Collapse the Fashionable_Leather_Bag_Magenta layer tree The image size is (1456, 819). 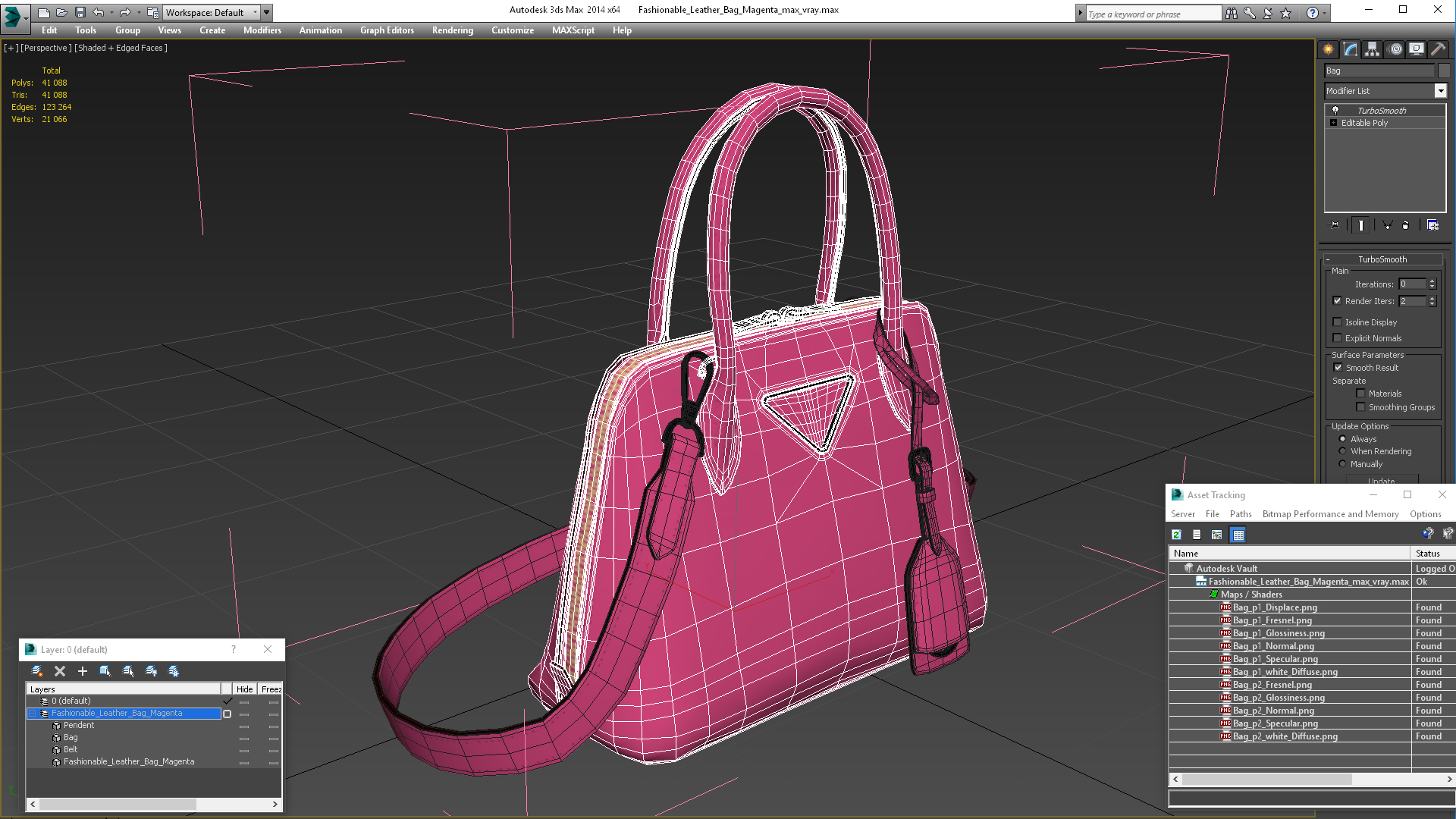33,714
